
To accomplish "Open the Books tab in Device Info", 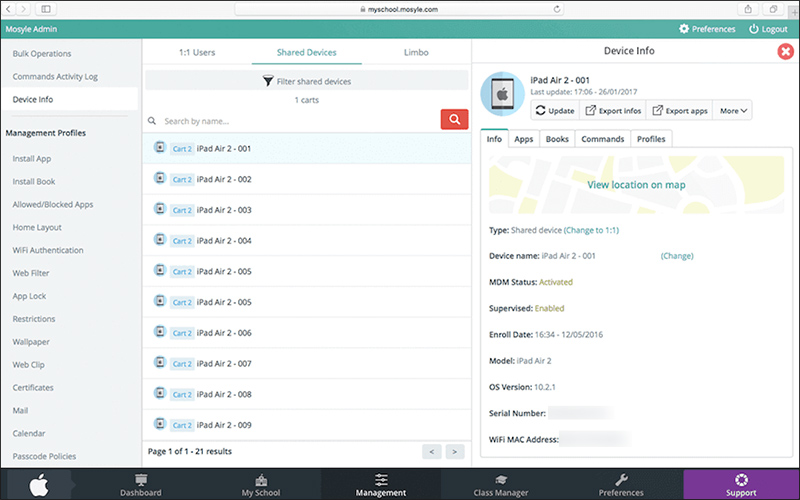I will (557, 139).
